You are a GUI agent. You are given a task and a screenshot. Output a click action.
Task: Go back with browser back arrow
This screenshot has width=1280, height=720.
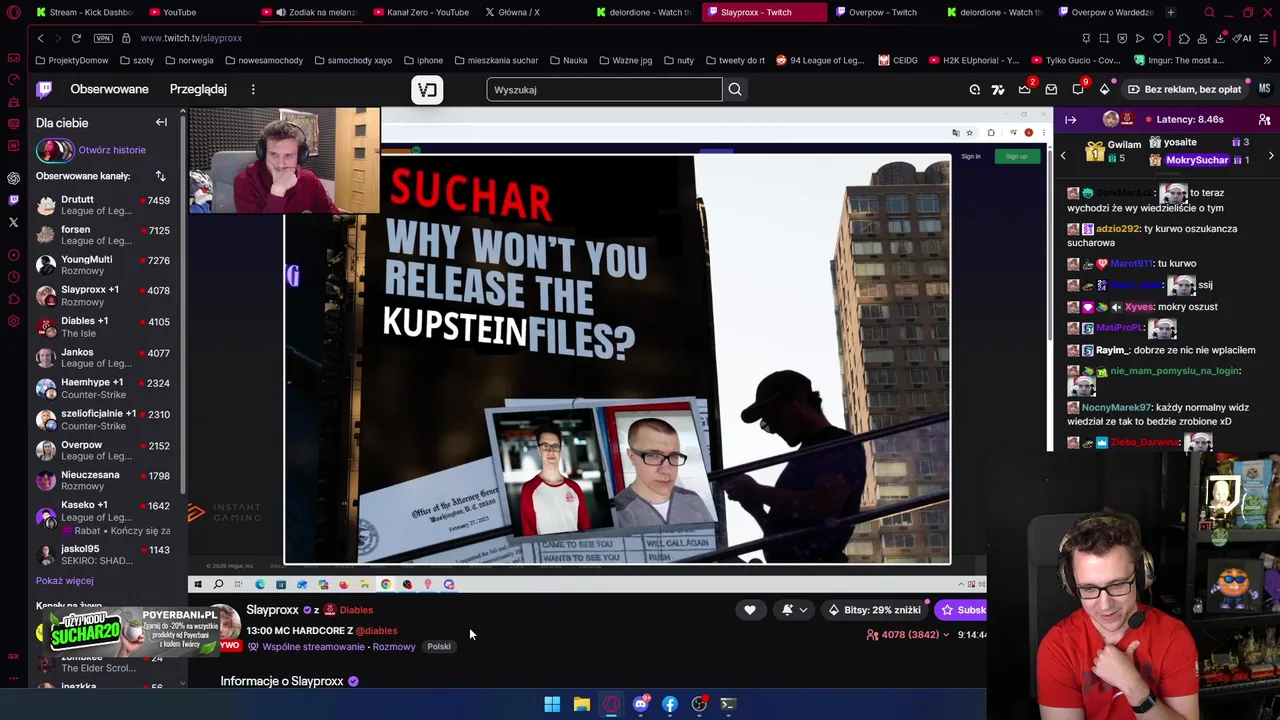40,38
